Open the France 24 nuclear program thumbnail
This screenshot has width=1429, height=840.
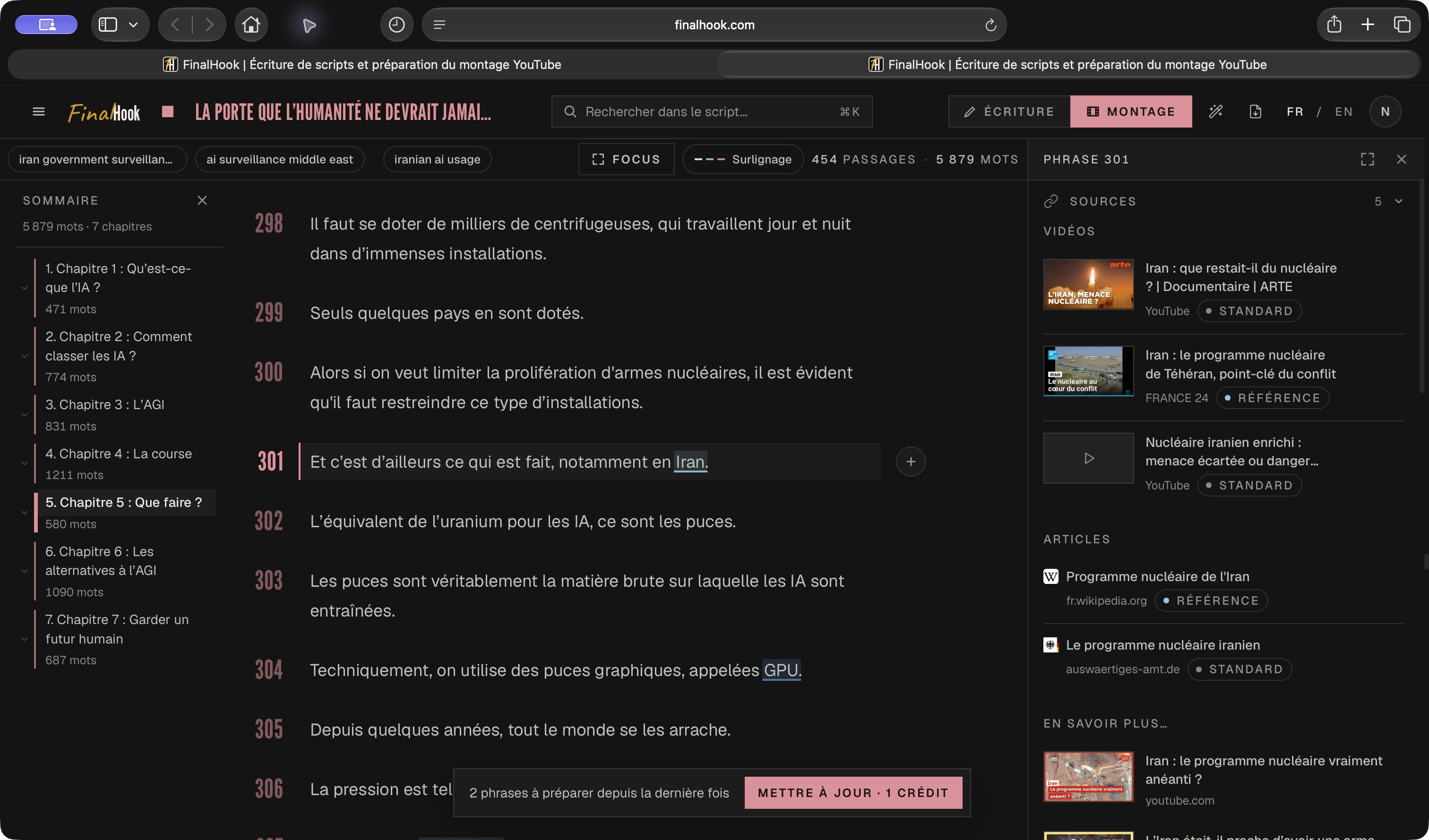1088,371
